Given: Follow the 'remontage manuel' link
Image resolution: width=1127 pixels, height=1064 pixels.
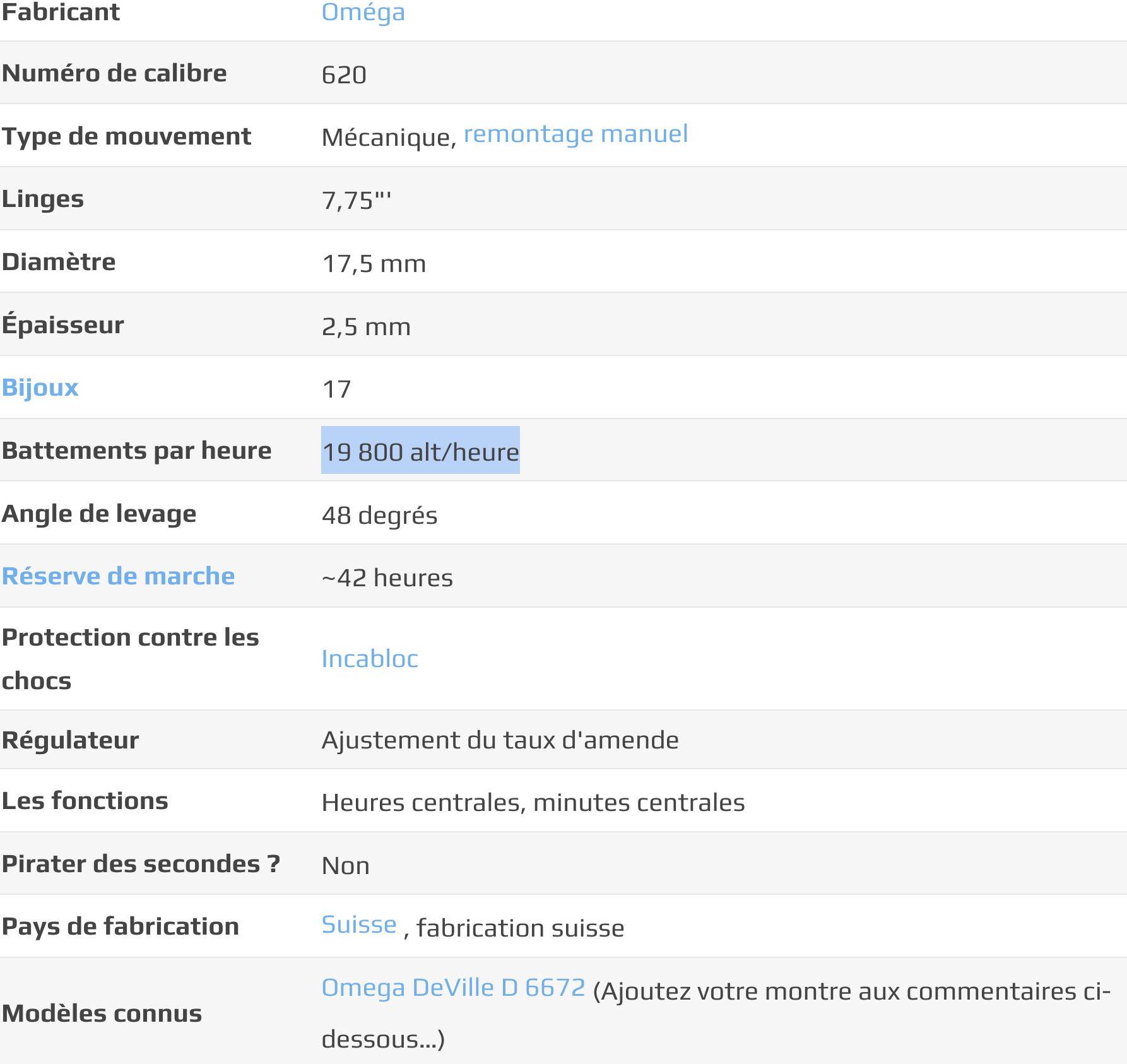Looking at the screenshot, I should [x=575, y=134].
